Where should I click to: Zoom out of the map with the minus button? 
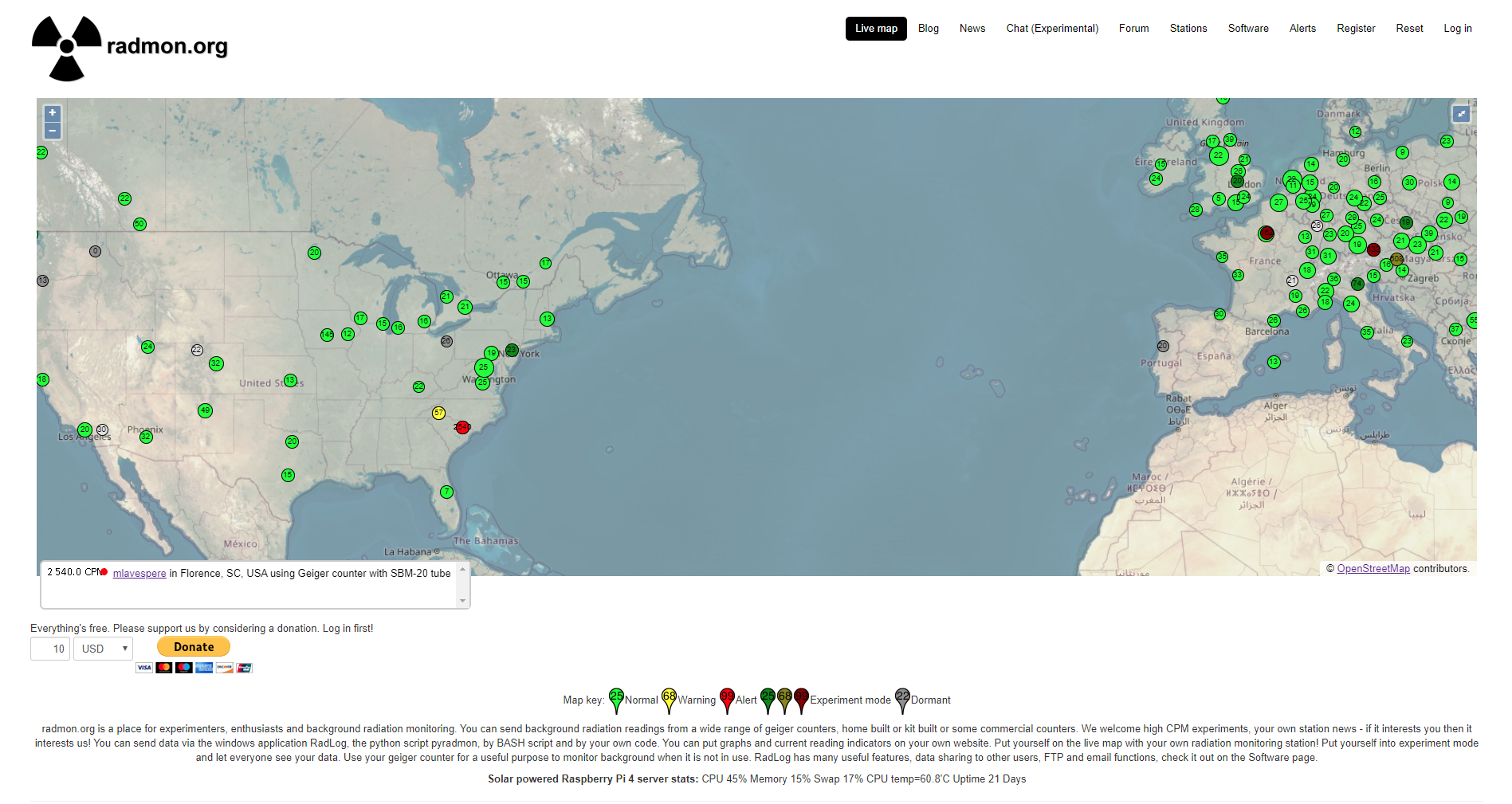53,131
